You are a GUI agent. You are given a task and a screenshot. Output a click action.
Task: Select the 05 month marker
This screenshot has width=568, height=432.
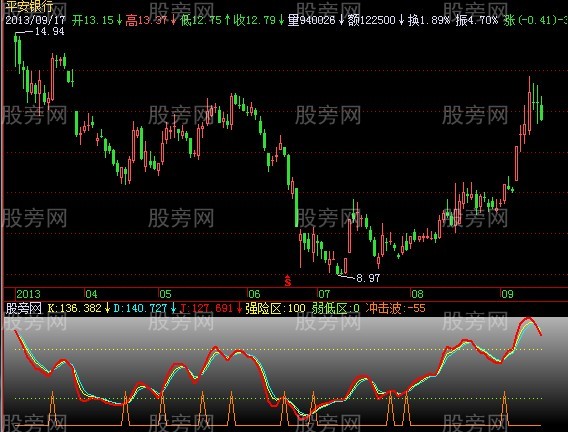165,294
